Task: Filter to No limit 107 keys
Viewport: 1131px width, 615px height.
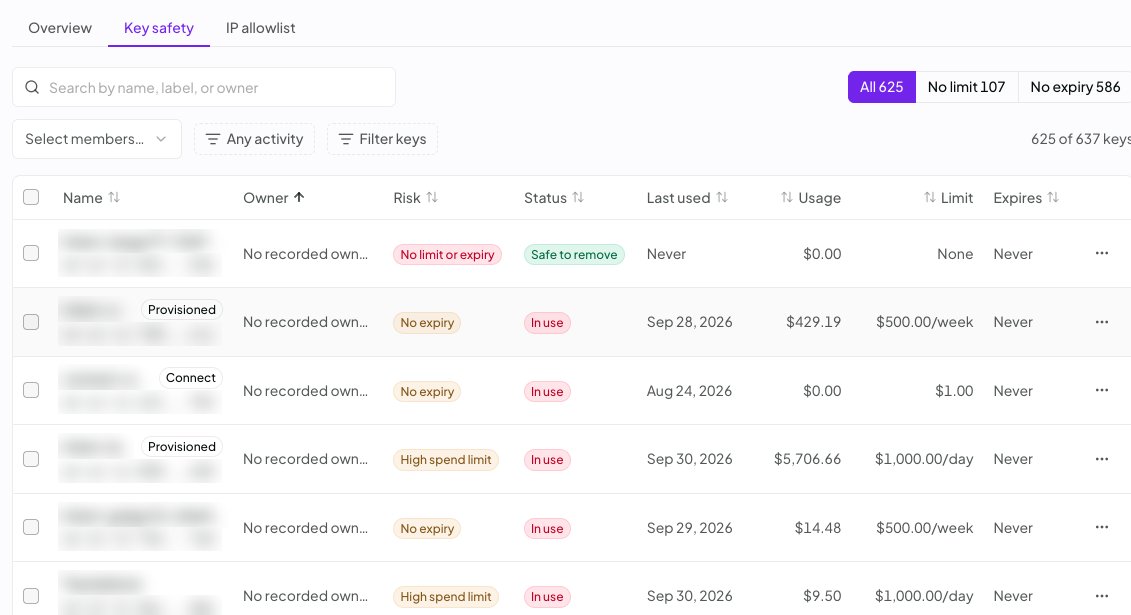Action: pos(967,87)
